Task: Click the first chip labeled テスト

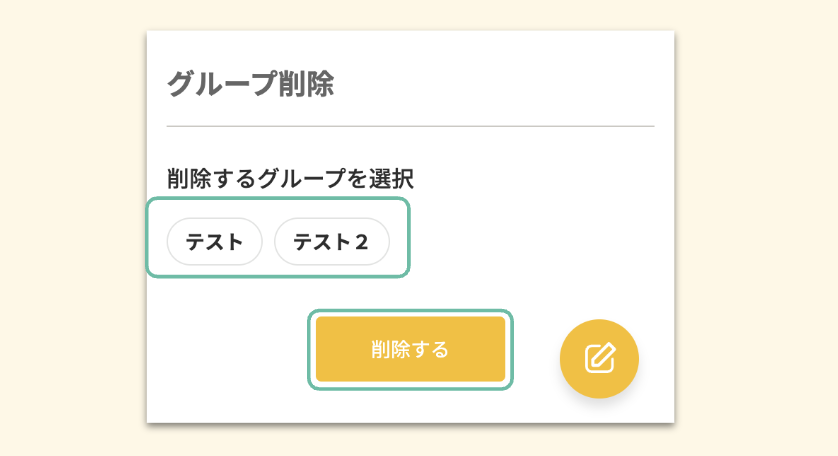Action: (x=214, y=242)
